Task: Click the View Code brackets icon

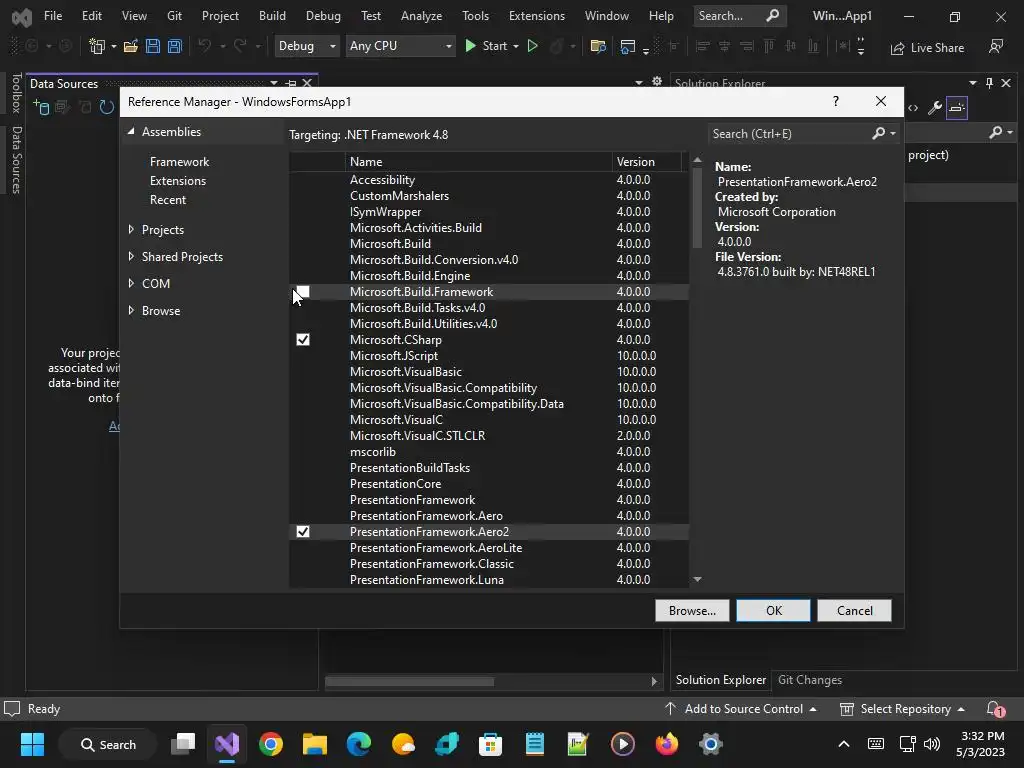Action: click(913, 108)
